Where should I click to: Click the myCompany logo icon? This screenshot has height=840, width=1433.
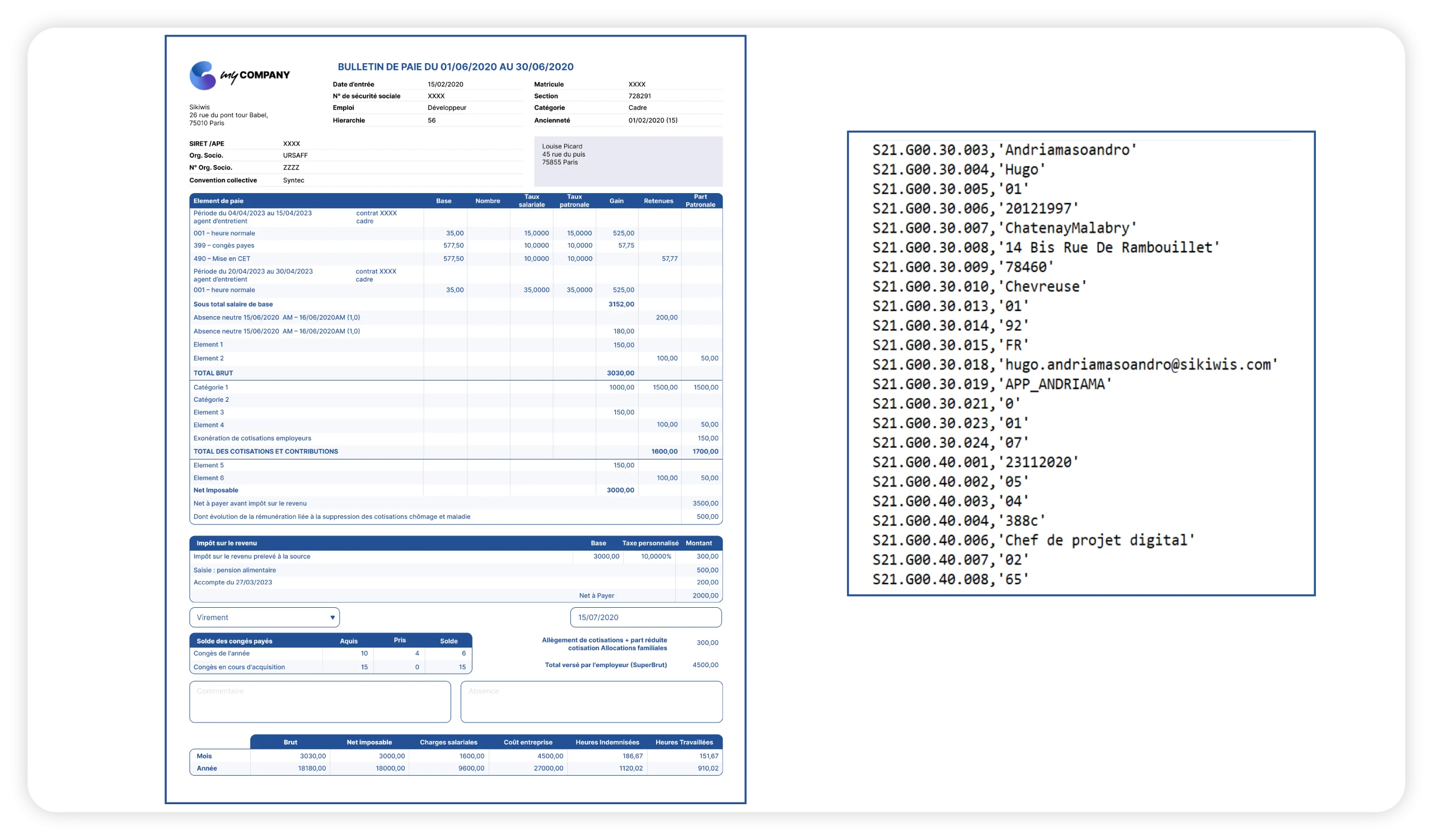coord(203,76)
